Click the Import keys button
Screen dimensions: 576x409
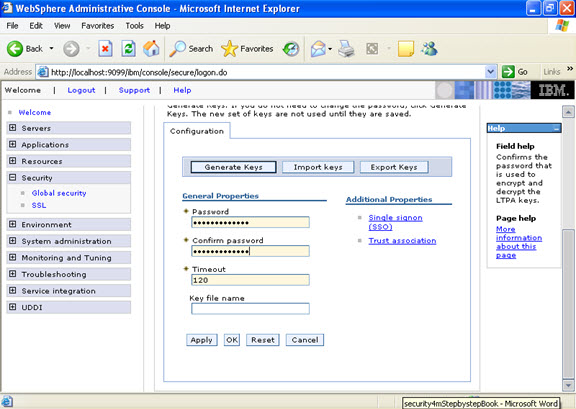[318, 167]
